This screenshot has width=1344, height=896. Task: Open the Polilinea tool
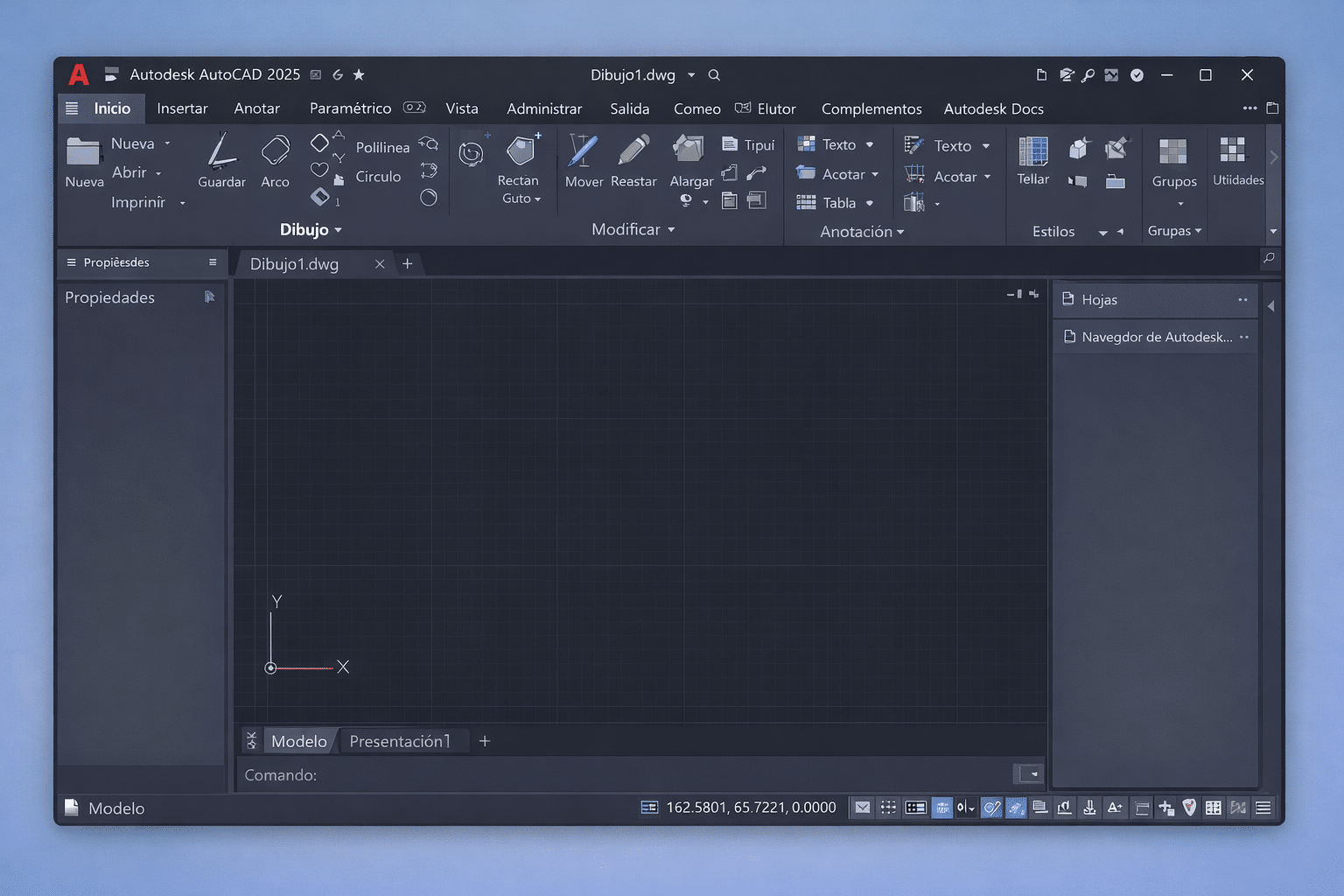point(381,147)
